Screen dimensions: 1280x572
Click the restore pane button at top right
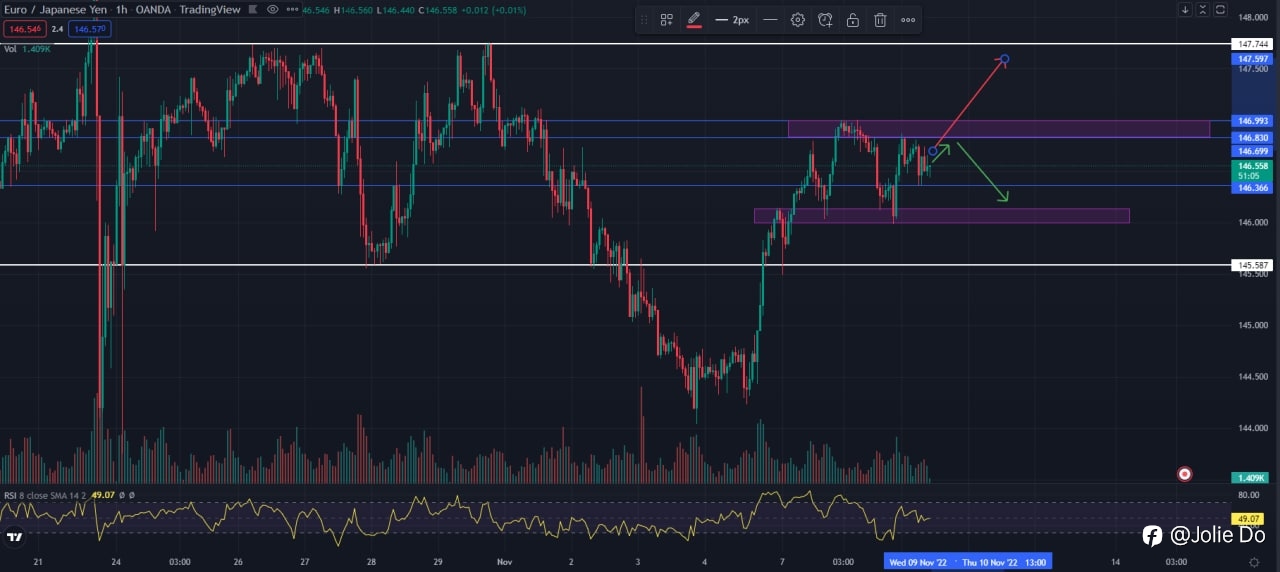[x=1221, y=9]
